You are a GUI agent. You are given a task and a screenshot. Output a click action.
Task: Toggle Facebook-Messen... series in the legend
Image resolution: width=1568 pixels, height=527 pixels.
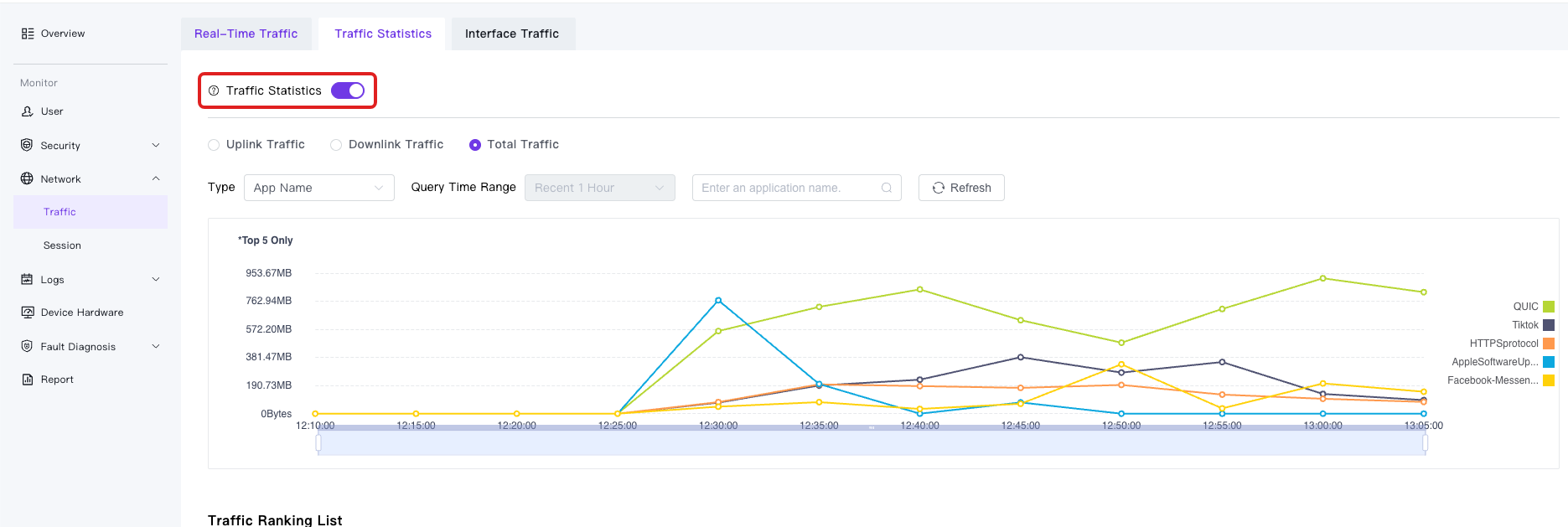tap(1501, 380)
